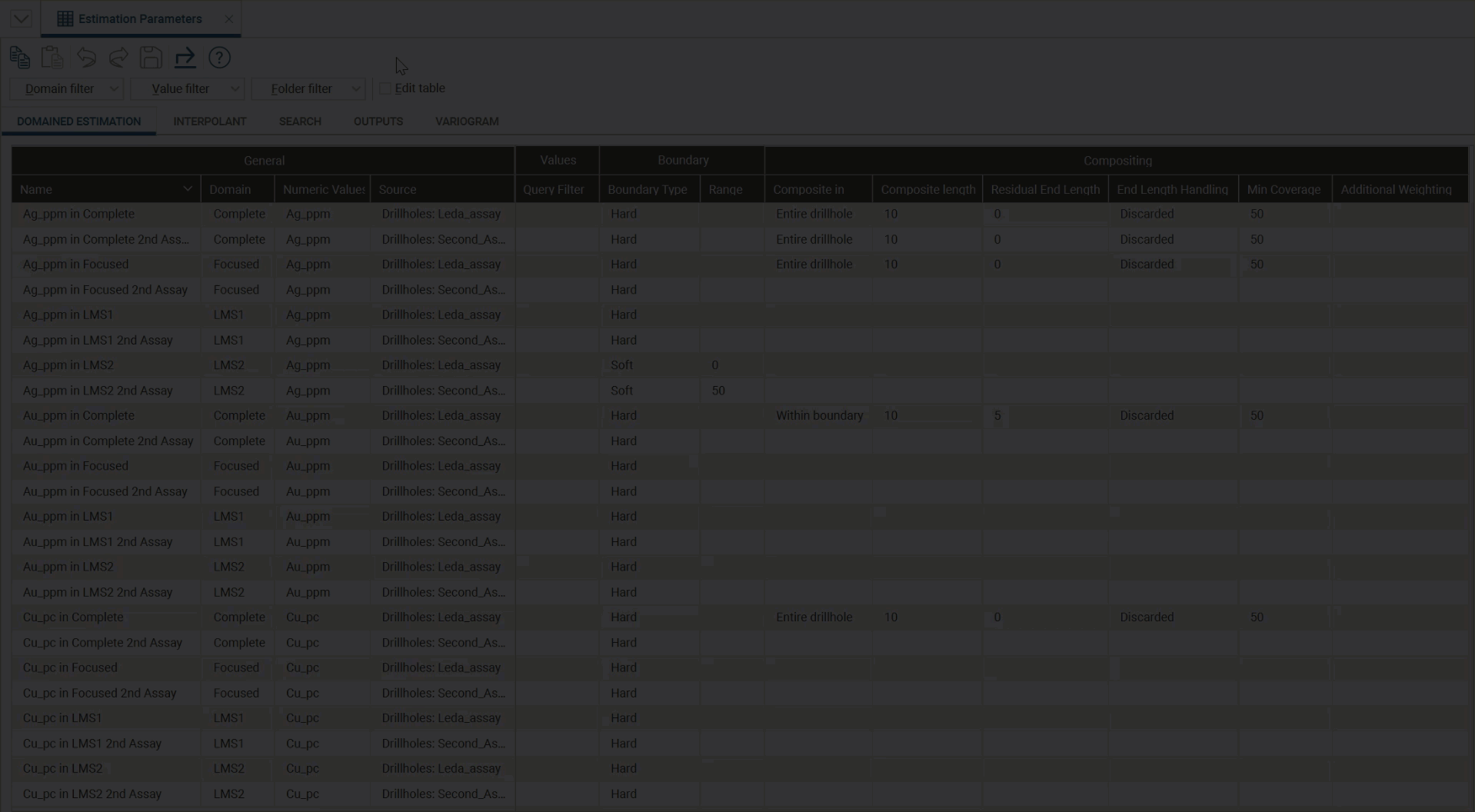
Task: Open the tab list chevron at top left
Action: coord(21,18)
